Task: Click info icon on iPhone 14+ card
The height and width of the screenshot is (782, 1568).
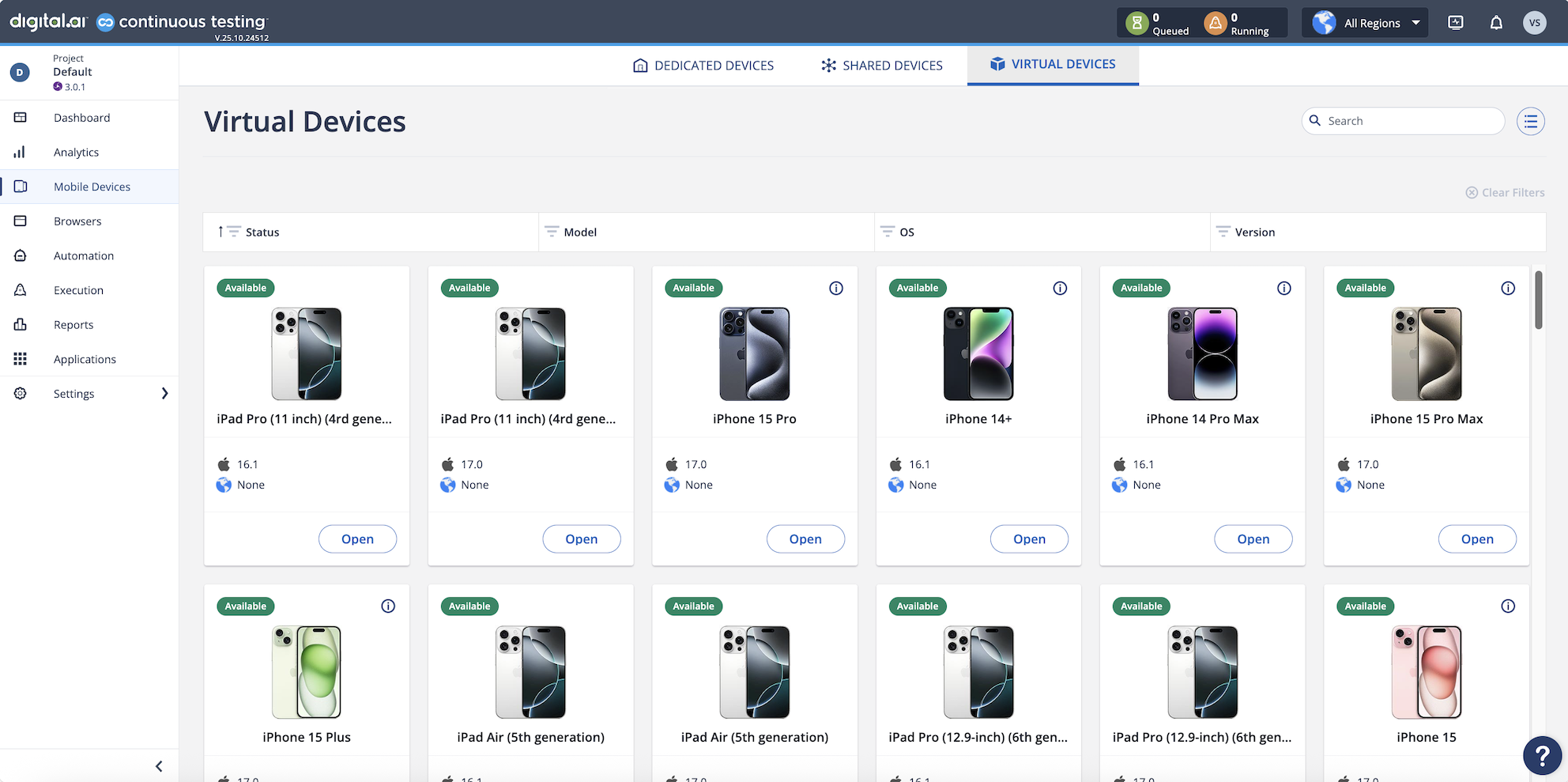Action: 1060,289
